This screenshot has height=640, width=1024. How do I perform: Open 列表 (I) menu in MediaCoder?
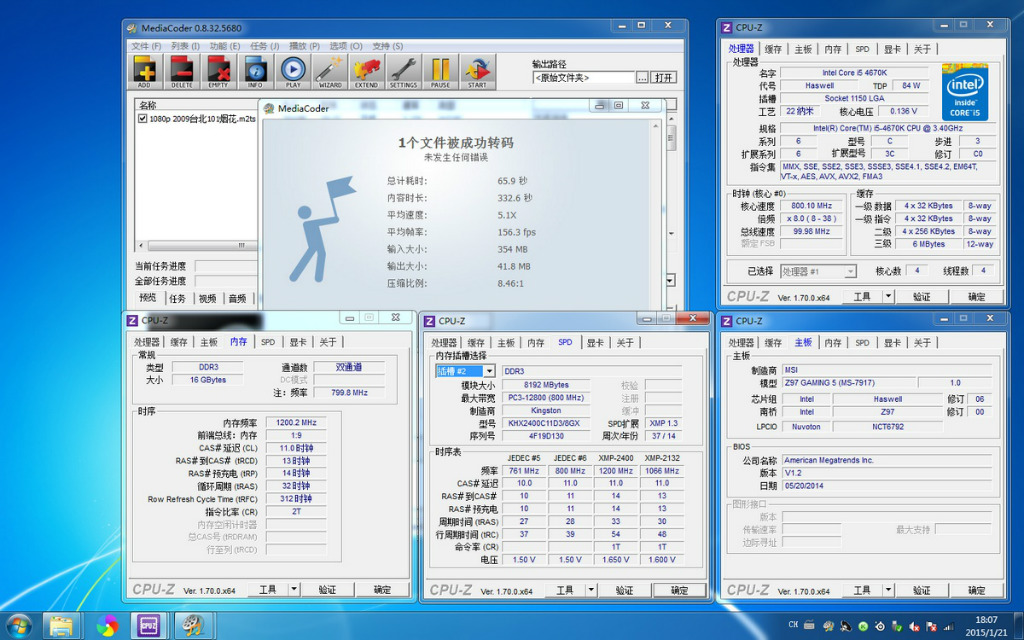(x=185, y=46)
